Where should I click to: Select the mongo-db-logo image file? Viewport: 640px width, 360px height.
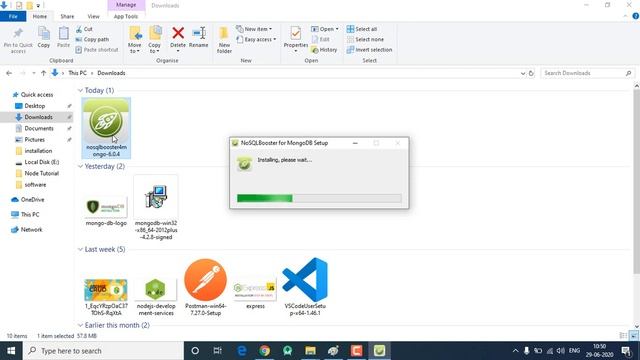106,211
